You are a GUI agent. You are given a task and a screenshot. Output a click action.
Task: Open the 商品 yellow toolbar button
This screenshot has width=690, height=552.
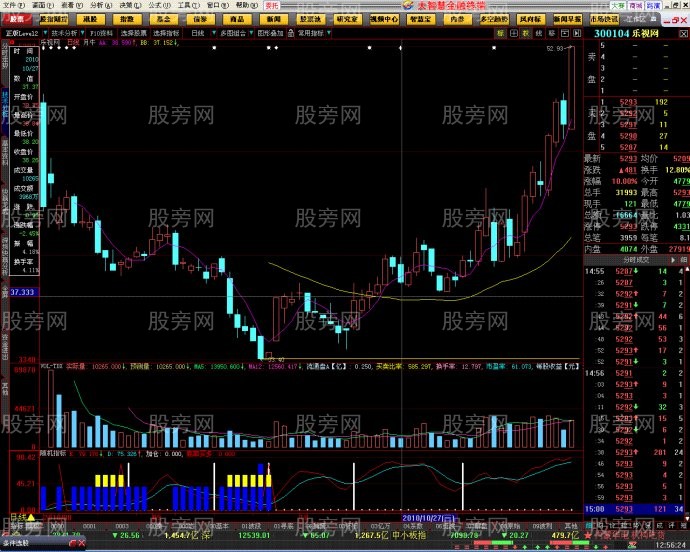(237, 19)
